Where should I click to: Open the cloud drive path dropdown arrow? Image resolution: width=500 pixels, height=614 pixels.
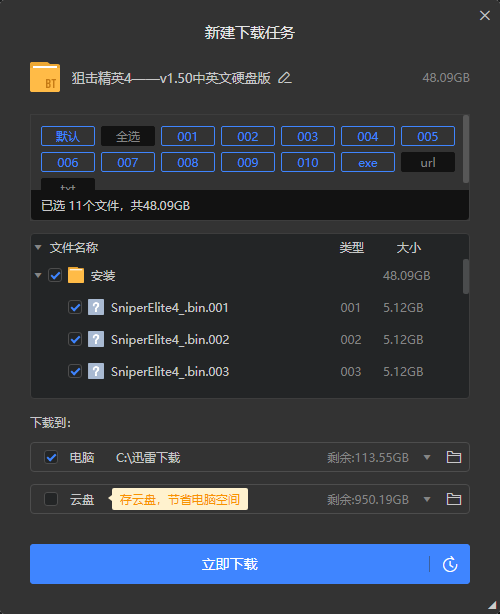point(427,499)
